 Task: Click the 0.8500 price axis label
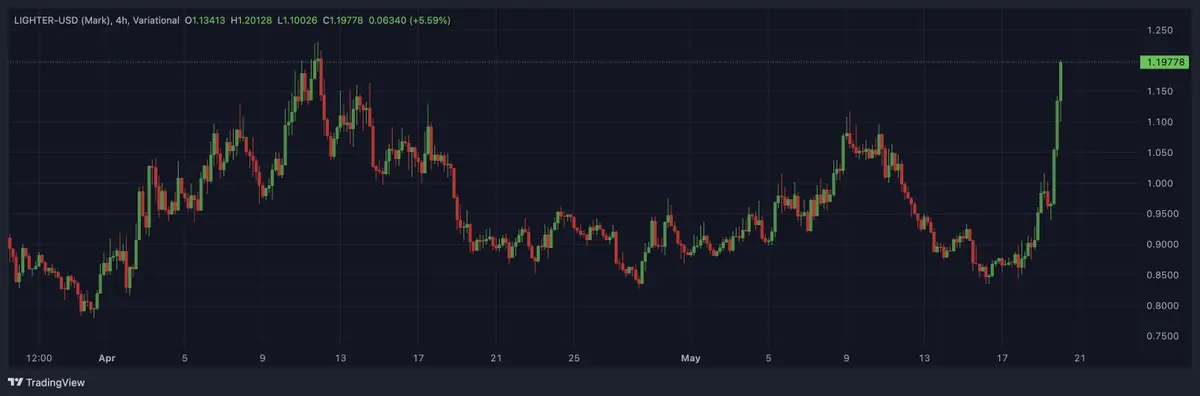1162,276
